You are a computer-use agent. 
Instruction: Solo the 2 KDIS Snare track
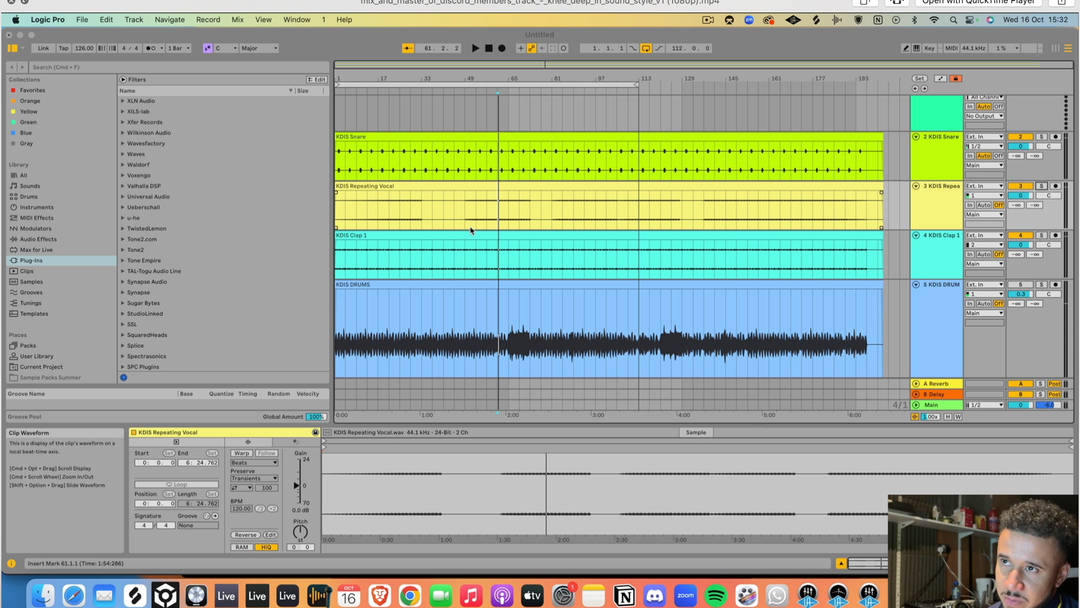tap(1040, 137)
